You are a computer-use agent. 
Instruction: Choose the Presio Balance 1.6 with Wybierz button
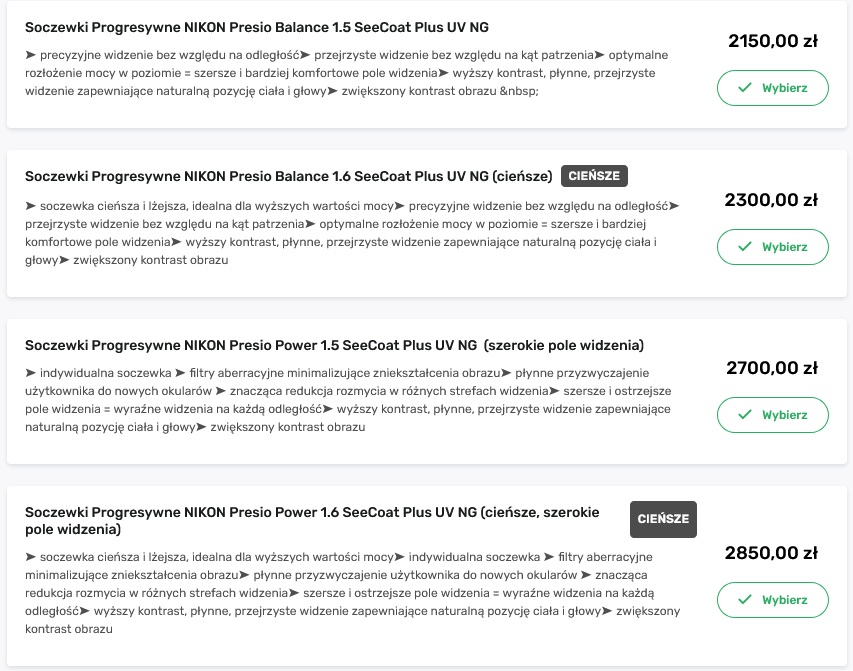773,246
